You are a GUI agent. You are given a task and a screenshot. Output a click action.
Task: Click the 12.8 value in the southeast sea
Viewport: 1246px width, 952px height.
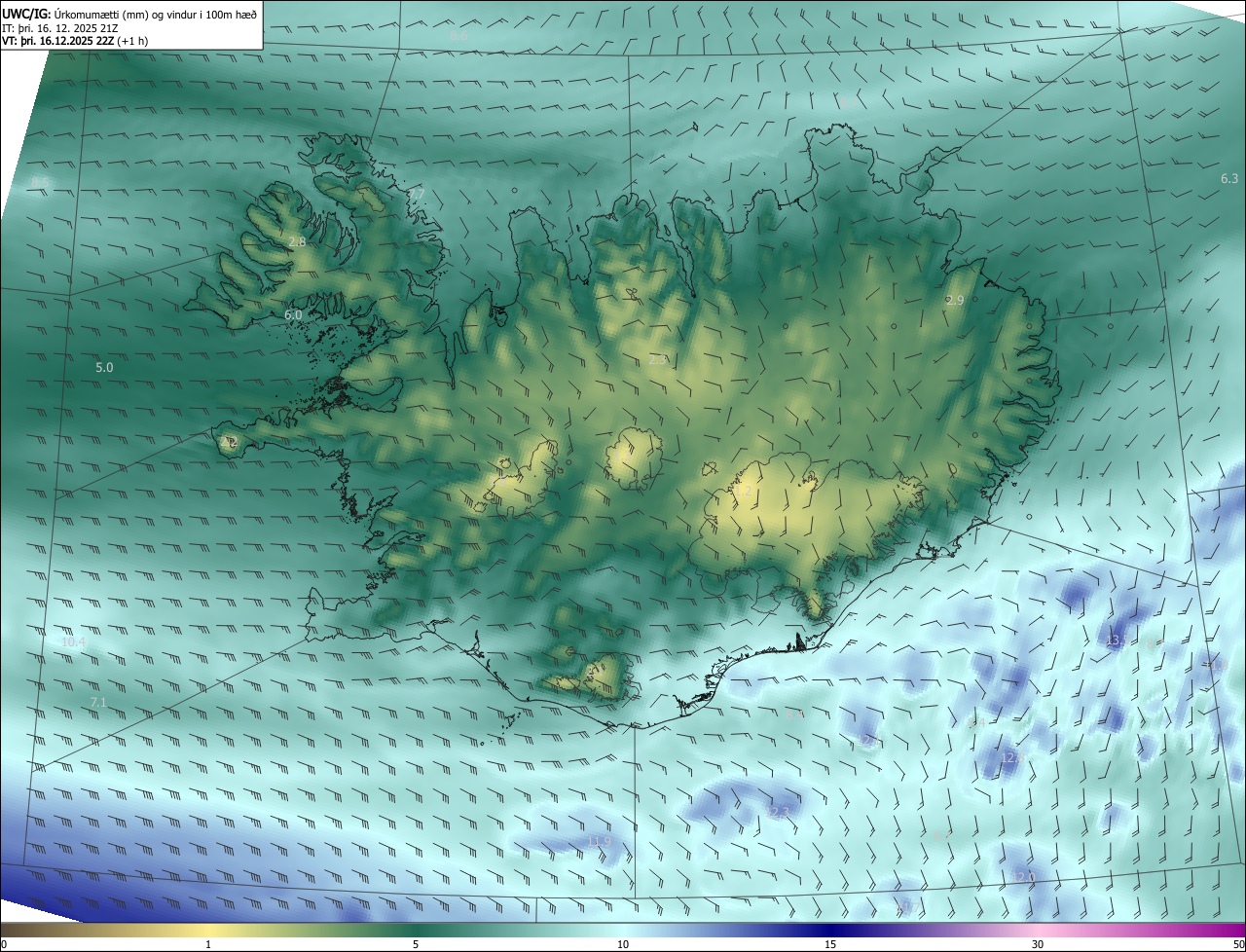pos(1013,757)
